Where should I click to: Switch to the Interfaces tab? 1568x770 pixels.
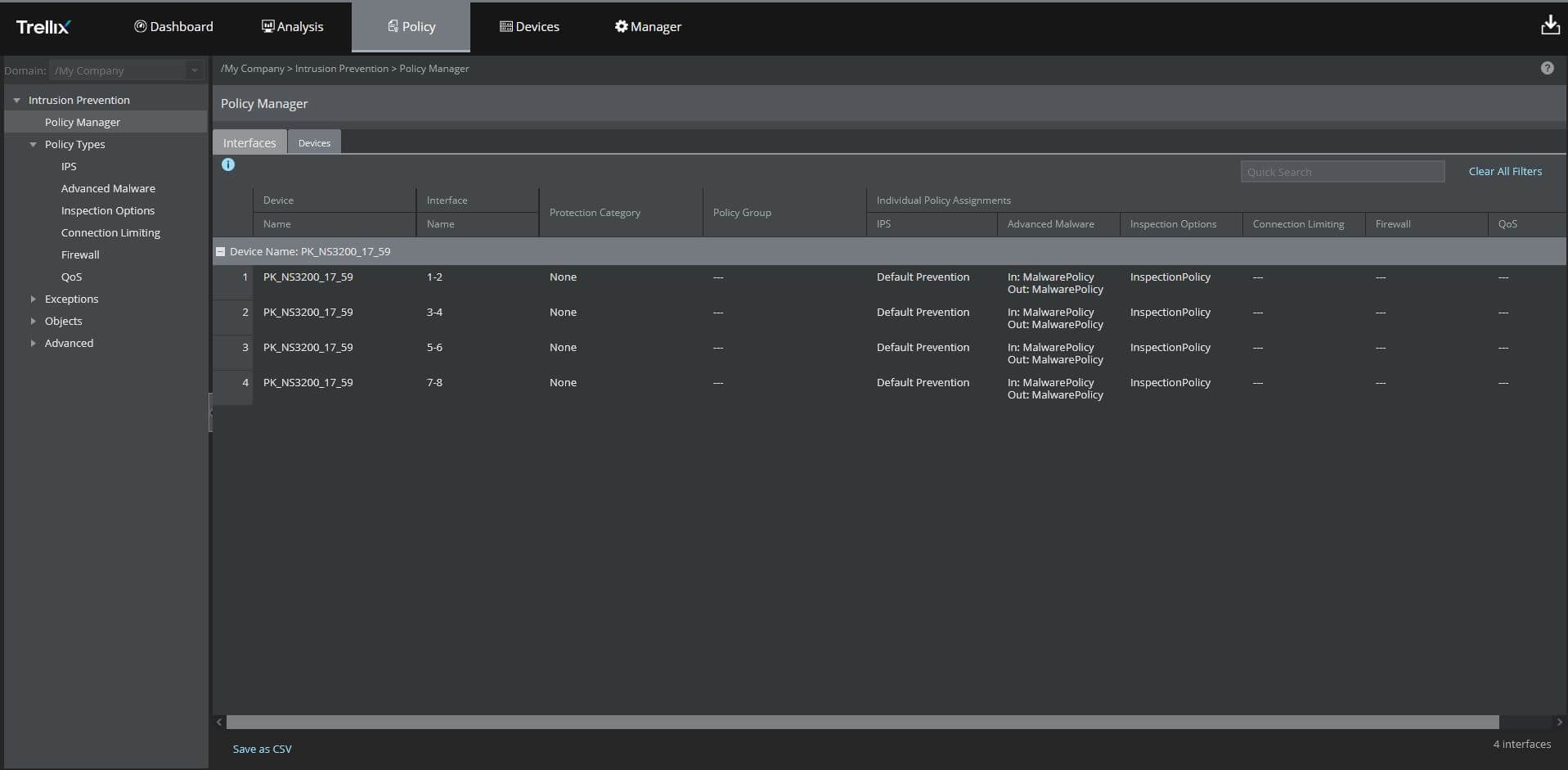tap(249, 142)
